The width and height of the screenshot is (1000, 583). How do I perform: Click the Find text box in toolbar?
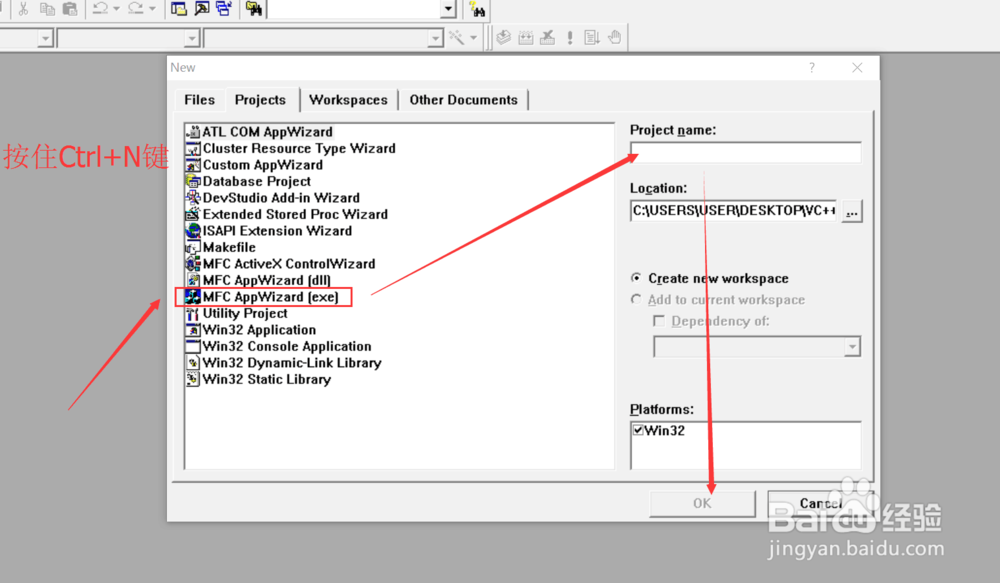355,9
